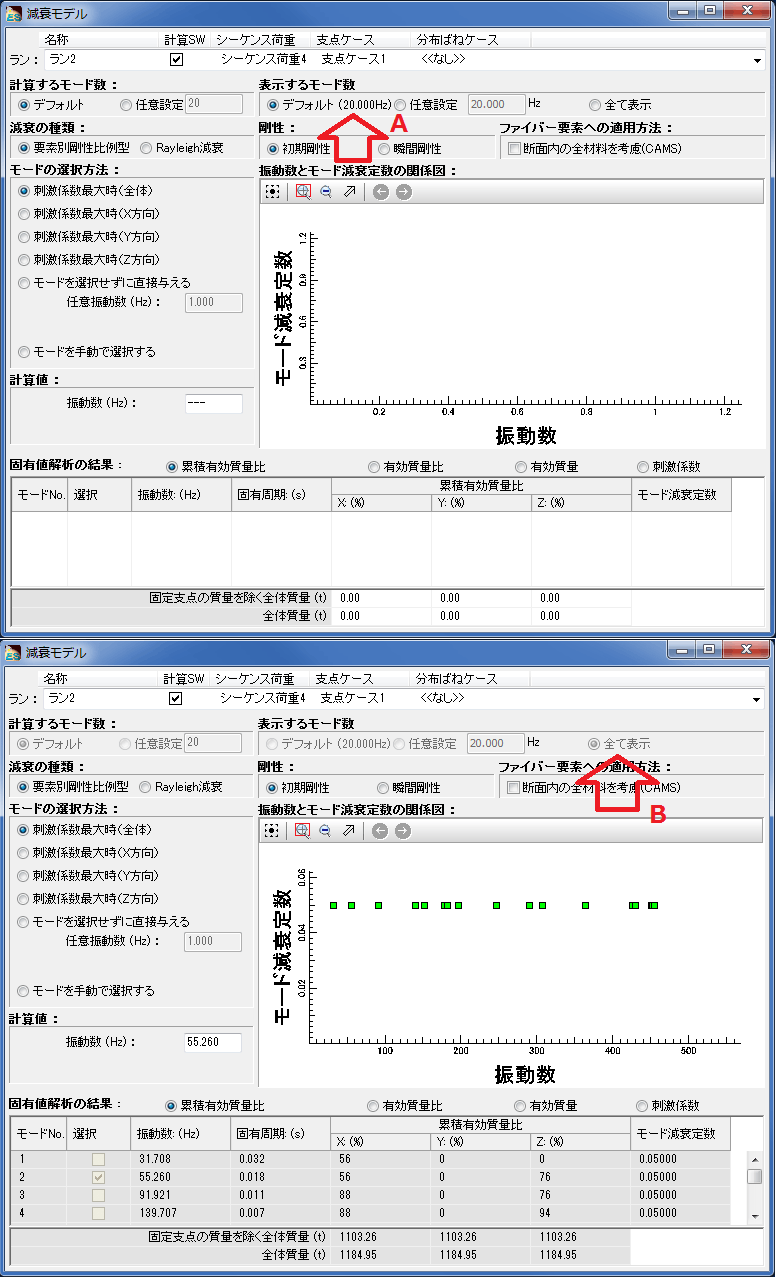Click the 減衰モデル title bar icon of the upper window
The width and height of the screenshot is (776, 1282).
tap(13, 14)
